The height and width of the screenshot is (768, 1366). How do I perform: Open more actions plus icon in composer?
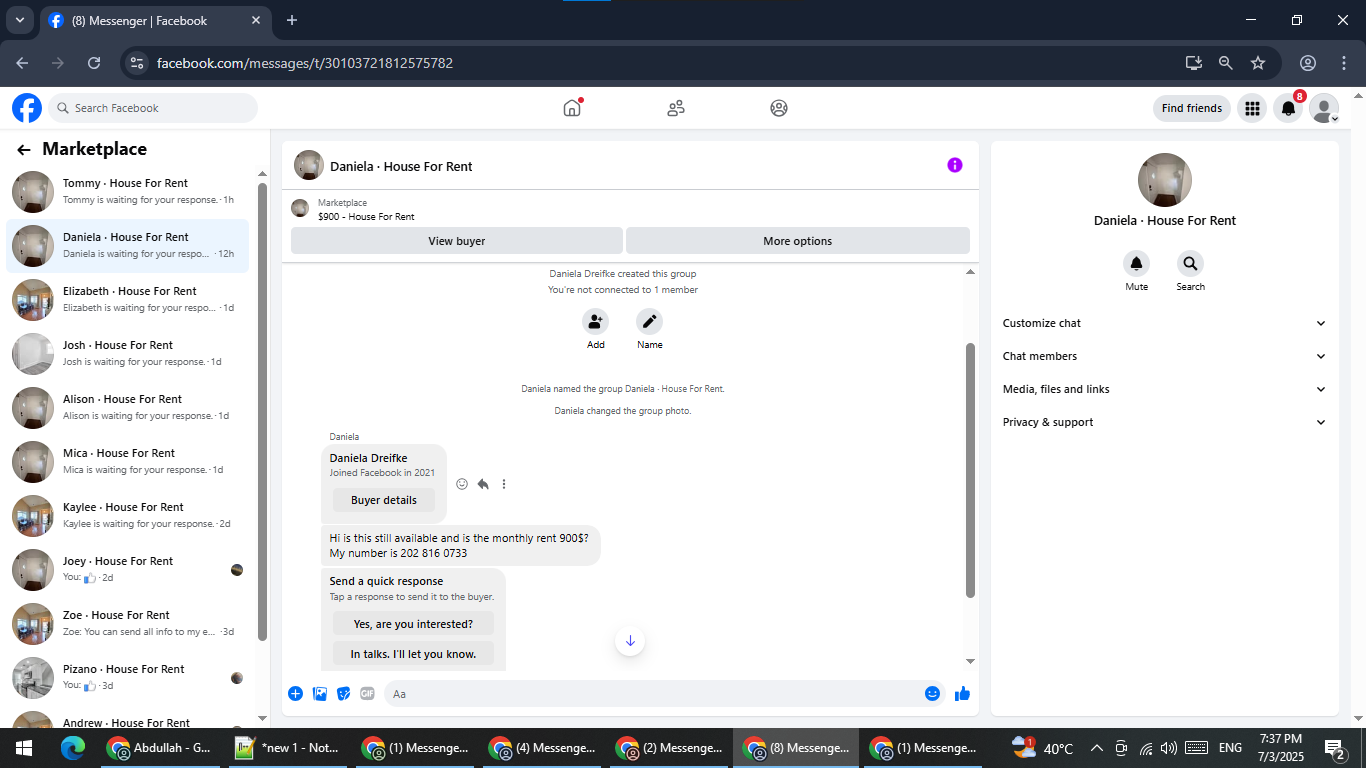(295, 693)
